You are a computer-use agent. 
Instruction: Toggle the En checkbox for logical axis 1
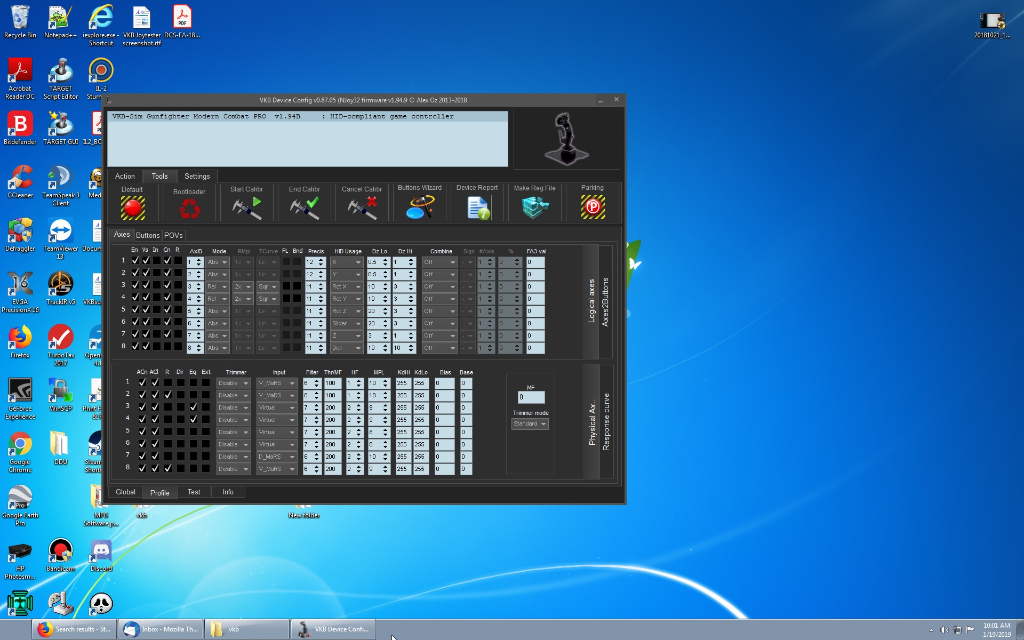135,261
